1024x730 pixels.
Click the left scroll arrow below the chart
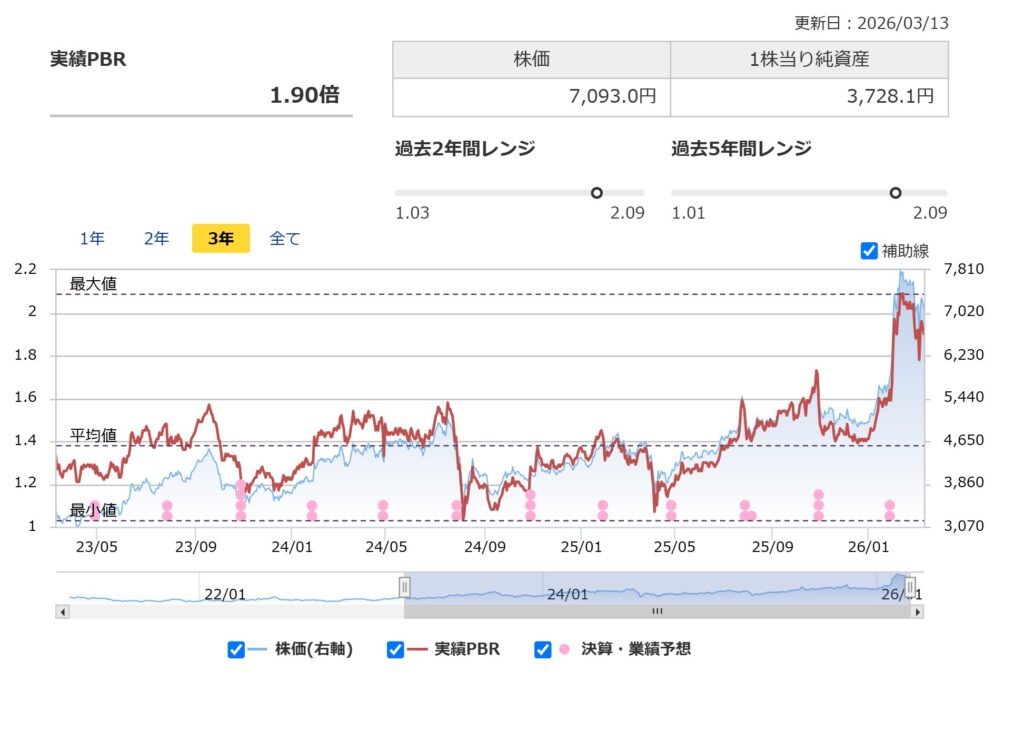(x=63, y=611)
